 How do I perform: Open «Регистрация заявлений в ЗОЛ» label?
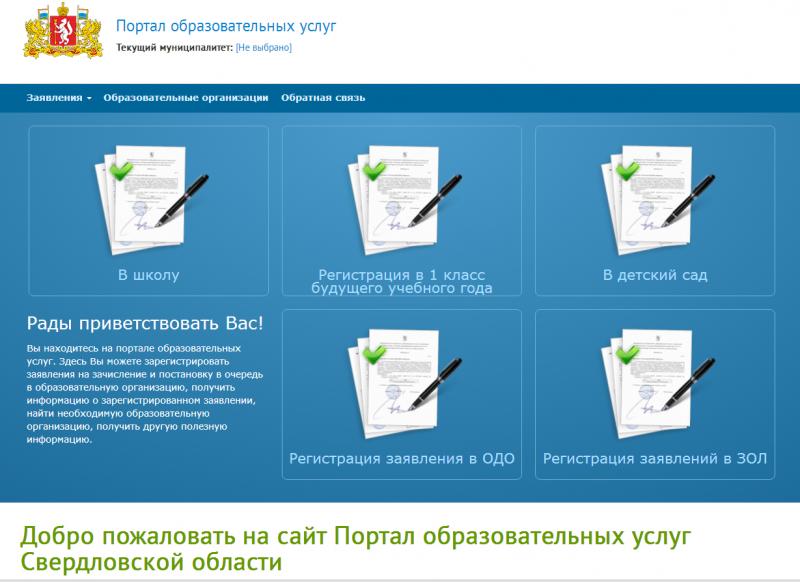tap(655, 459)
